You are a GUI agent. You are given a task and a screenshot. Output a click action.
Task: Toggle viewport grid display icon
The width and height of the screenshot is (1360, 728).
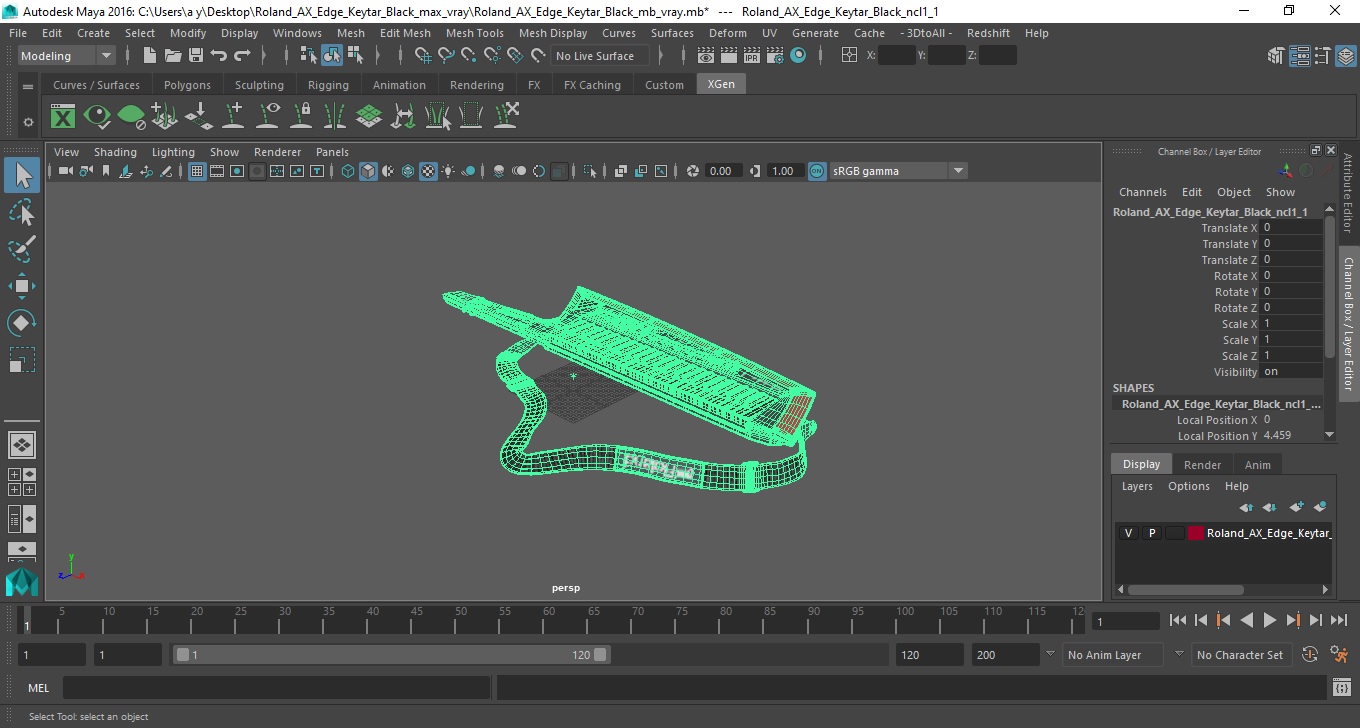click(x=197, y=171)
